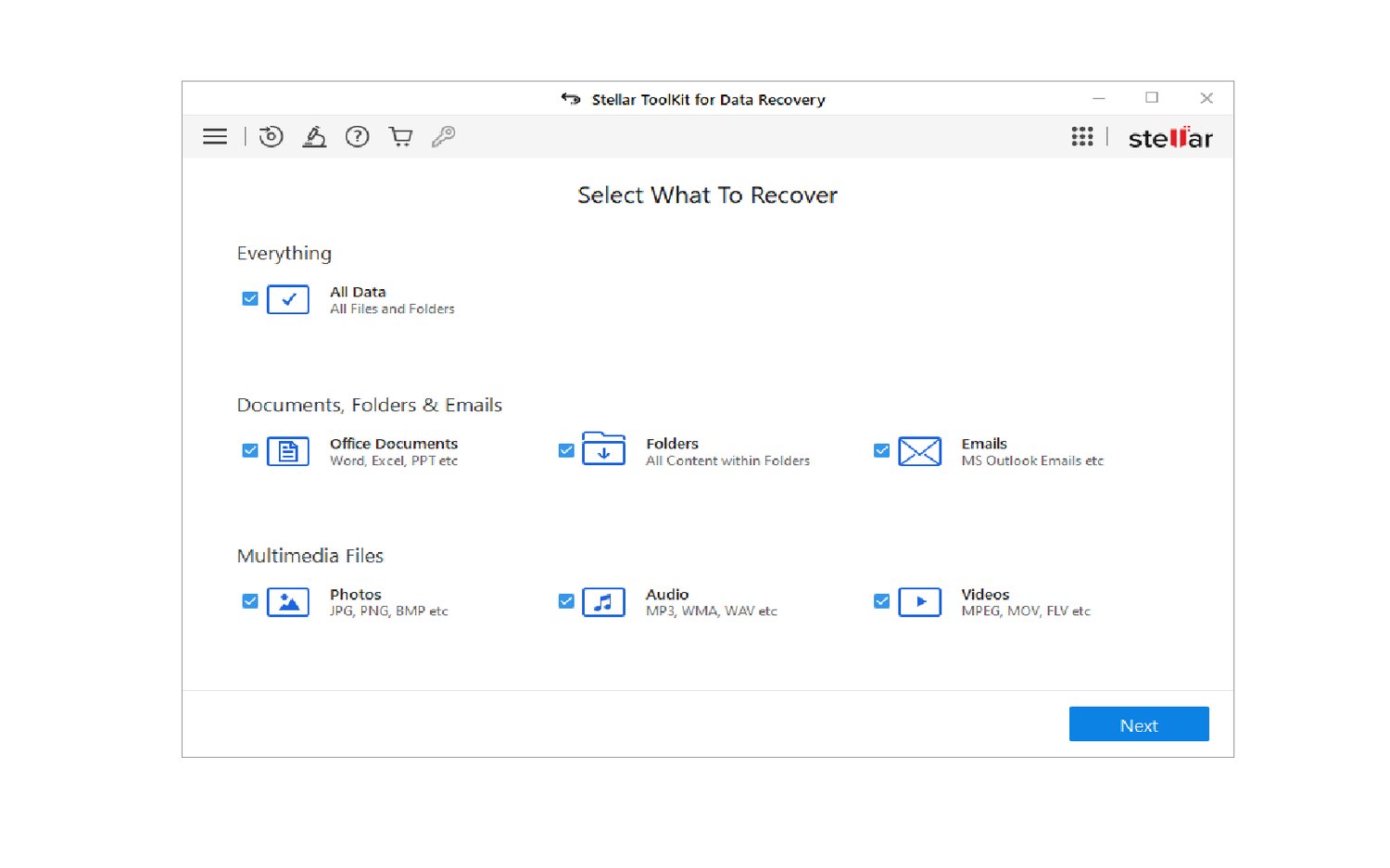Click the Photos tile icon
The image size is (1390, 868).
coord(288,602)
